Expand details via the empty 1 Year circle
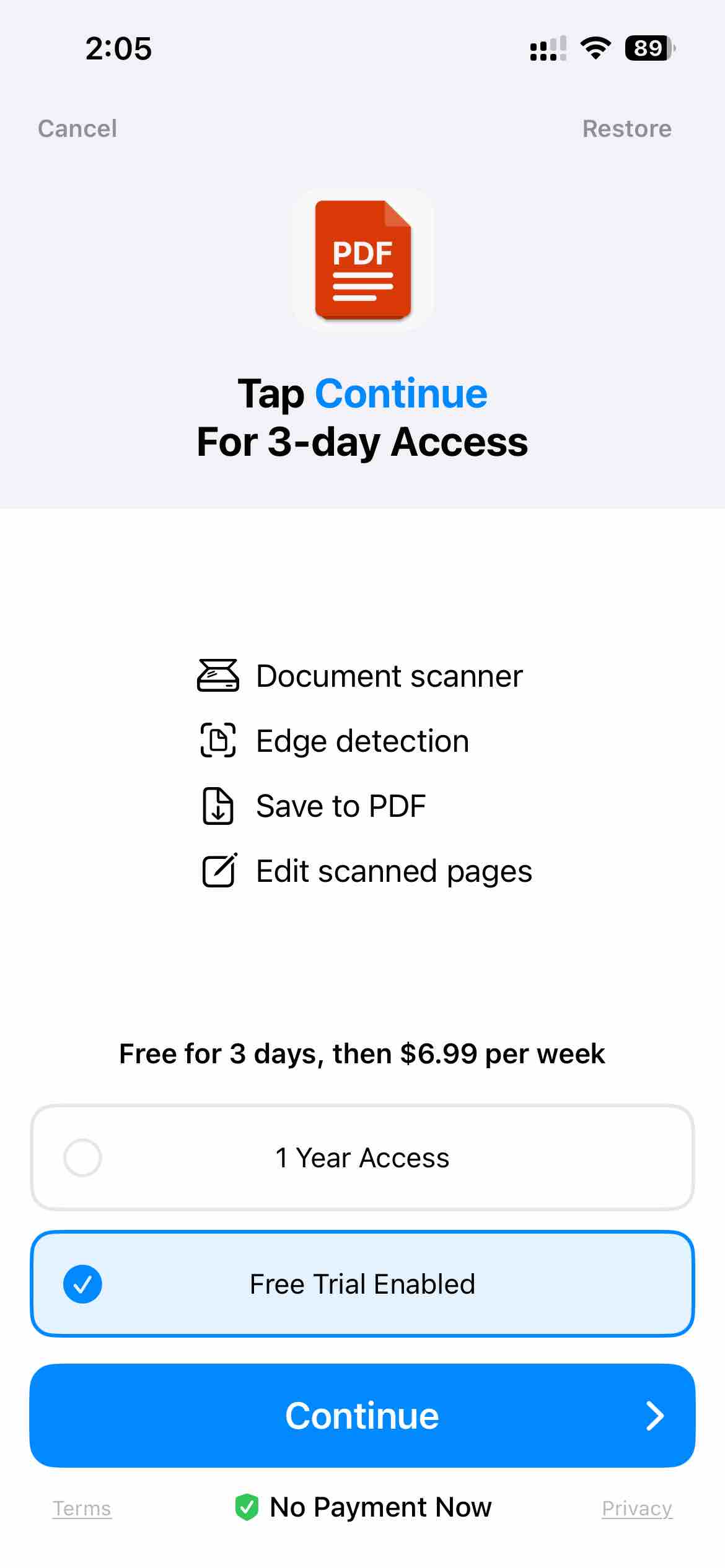Image resolution: width=725 pixels, height=1568 pixels. [x=82, y=1157]
